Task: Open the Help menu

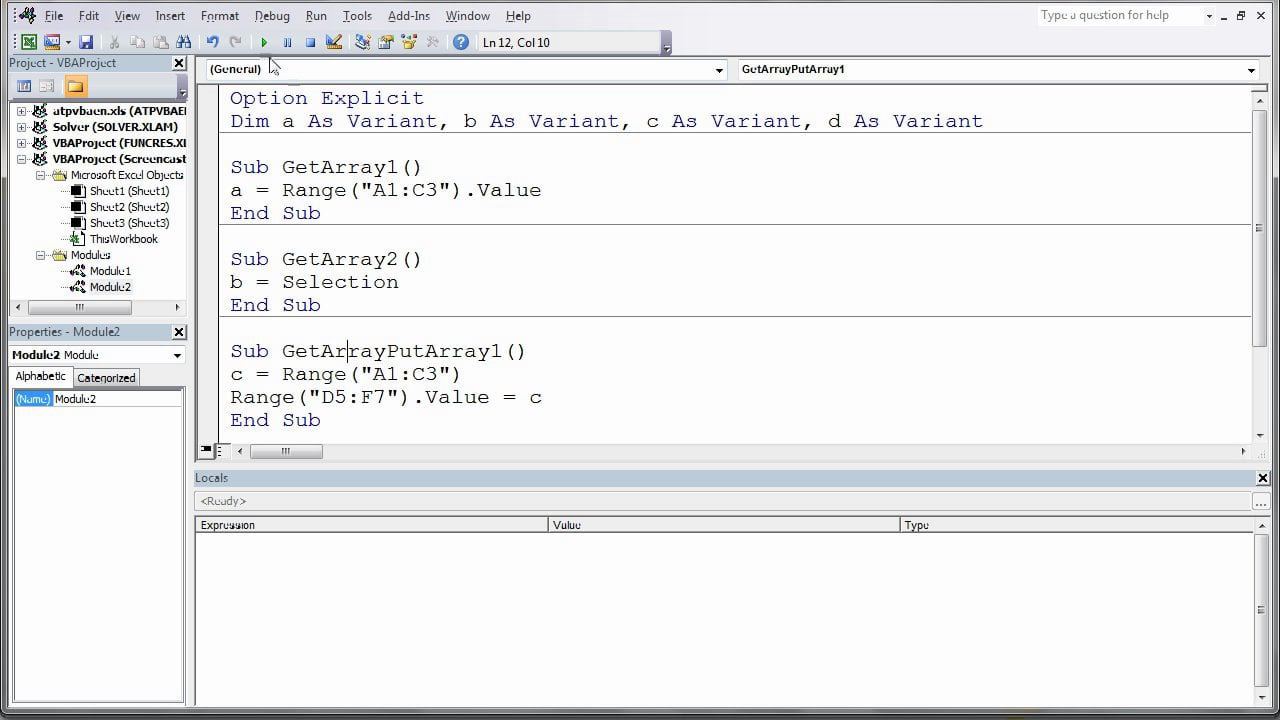Action: pyautogui.click(x=518, y=16)
